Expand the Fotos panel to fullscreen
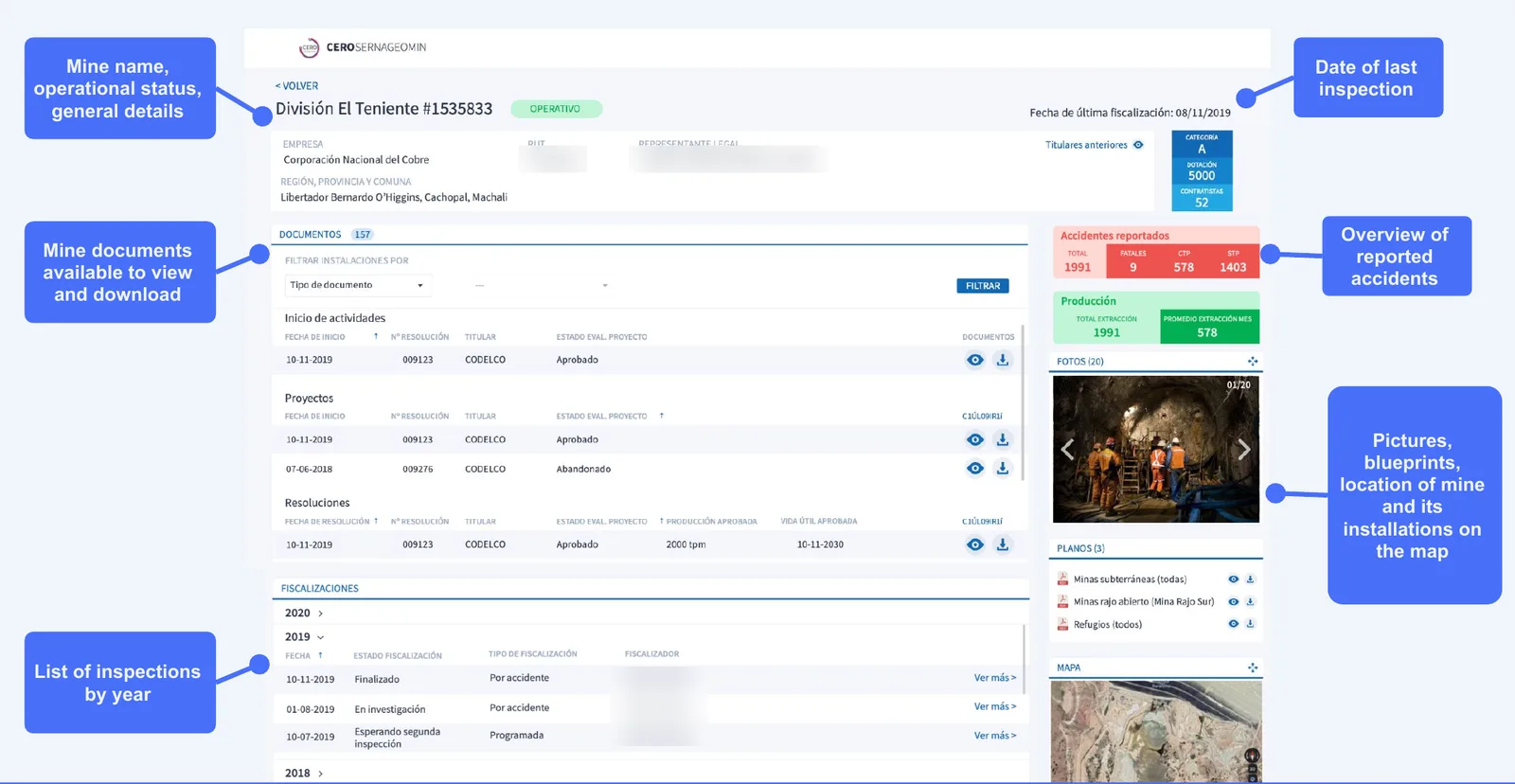The height and width of the screenshot is (784, 1515). [1253, 362]
